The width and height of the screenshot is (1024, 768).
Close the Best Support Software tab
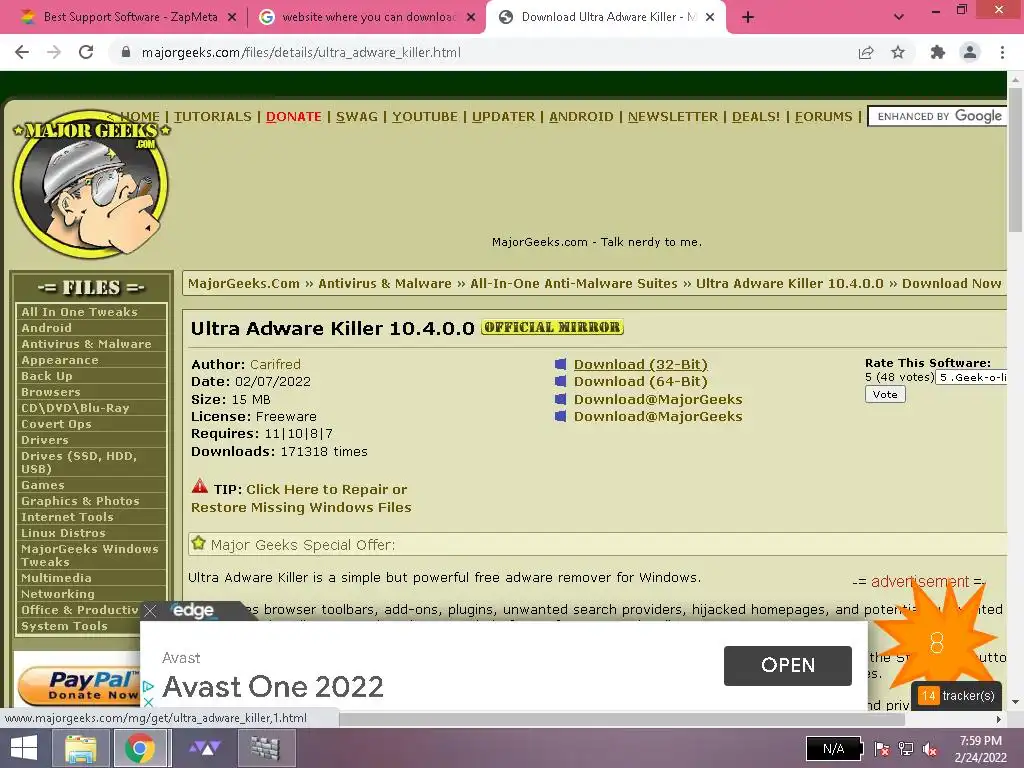[232, 18]
